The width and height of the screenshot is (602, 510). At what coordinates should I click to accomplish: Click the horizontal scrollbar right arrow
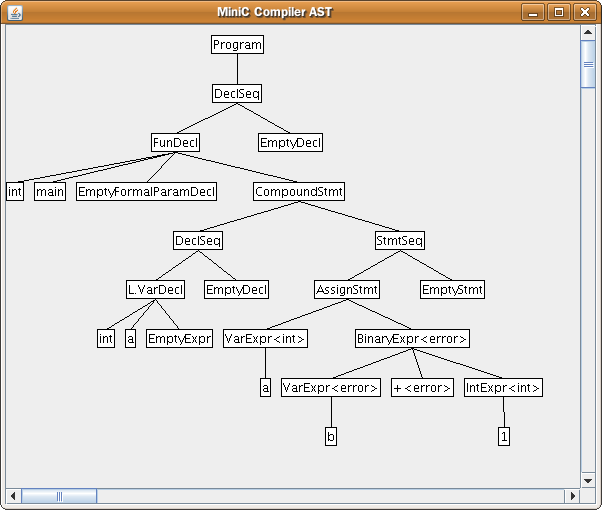[573, 496]
